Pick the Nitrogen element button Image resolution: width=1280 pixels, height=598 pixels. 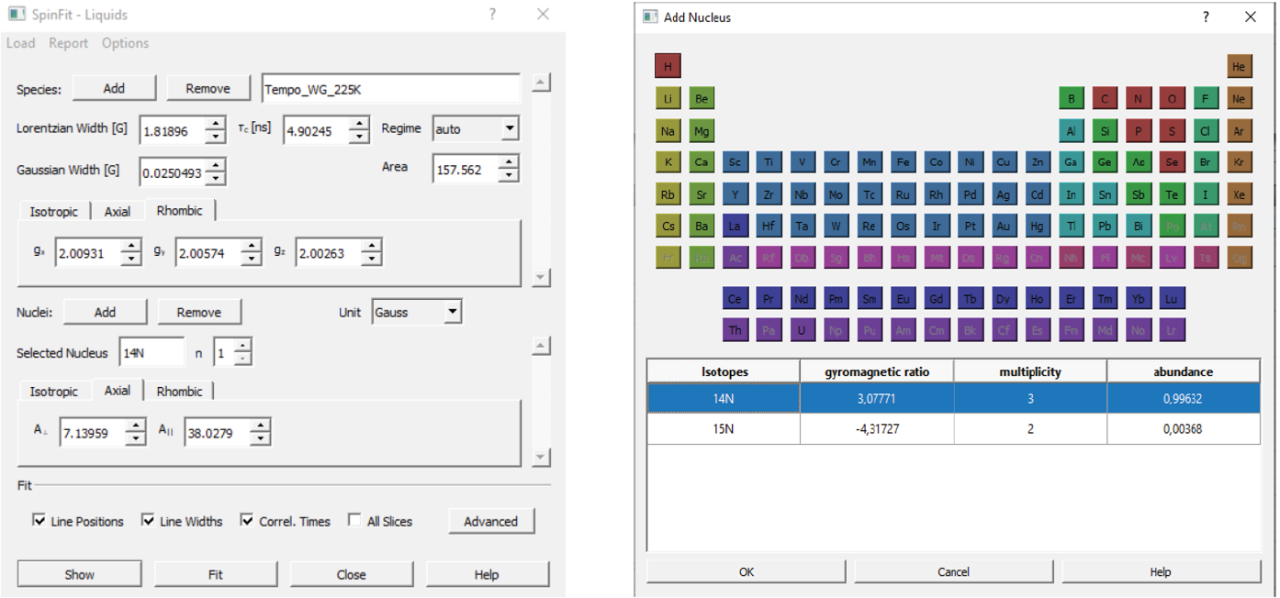point(1138,99)
